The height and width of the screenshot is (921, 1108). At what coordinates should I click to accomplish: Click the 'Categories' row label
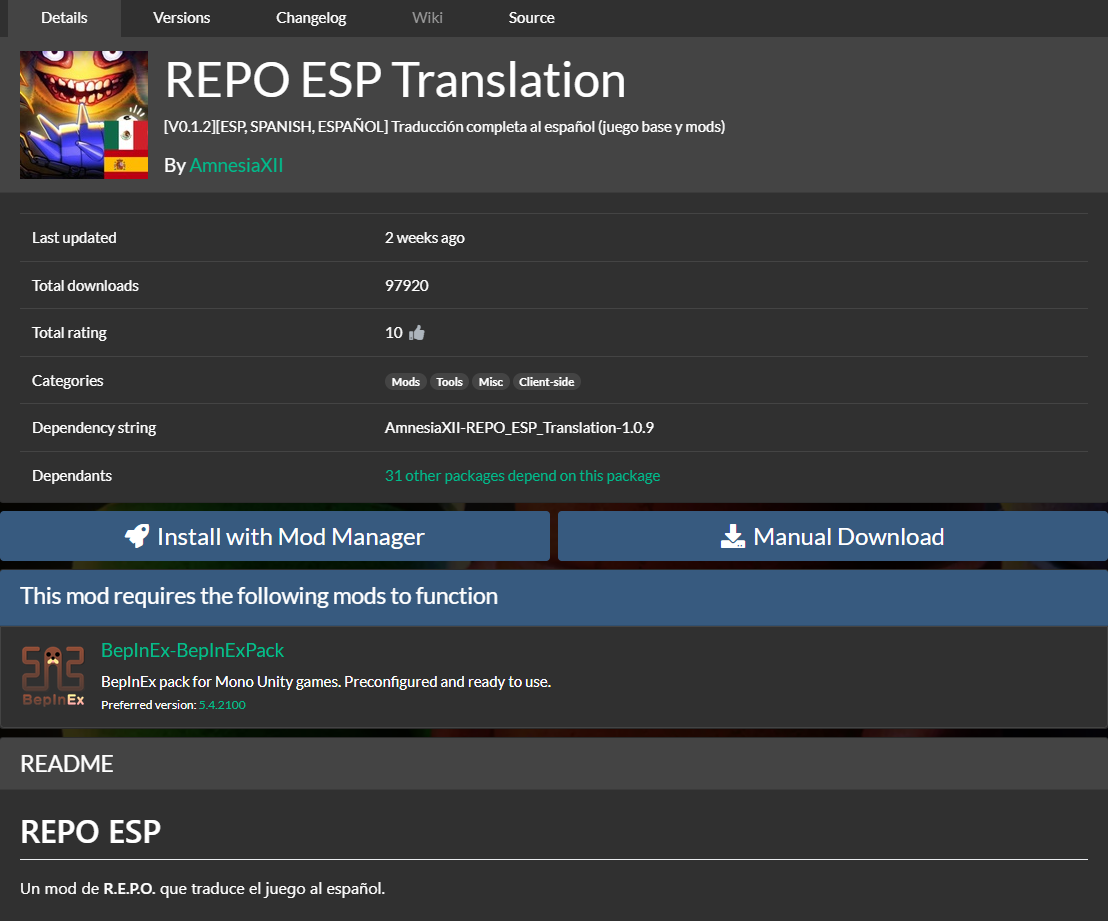pyautogui.click(x=67, y=381)
